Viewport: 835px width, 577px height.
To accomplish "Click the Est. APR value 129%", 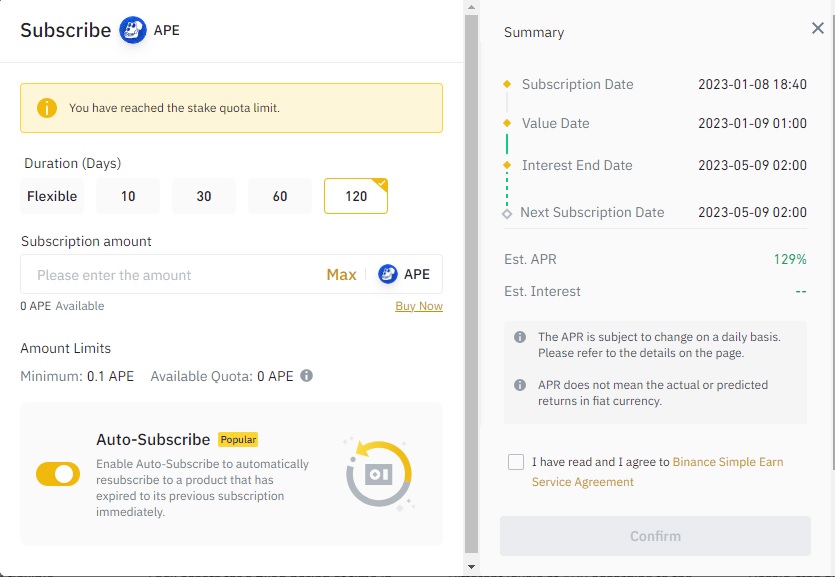I will [790, 259].
